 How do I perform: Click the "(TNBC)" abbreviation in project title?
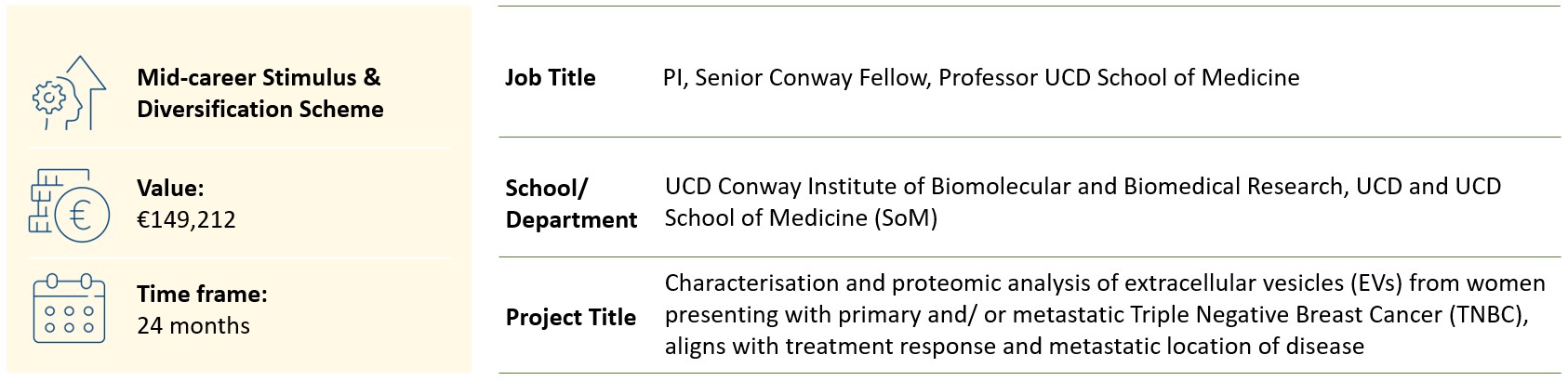tap(1487, 315)
